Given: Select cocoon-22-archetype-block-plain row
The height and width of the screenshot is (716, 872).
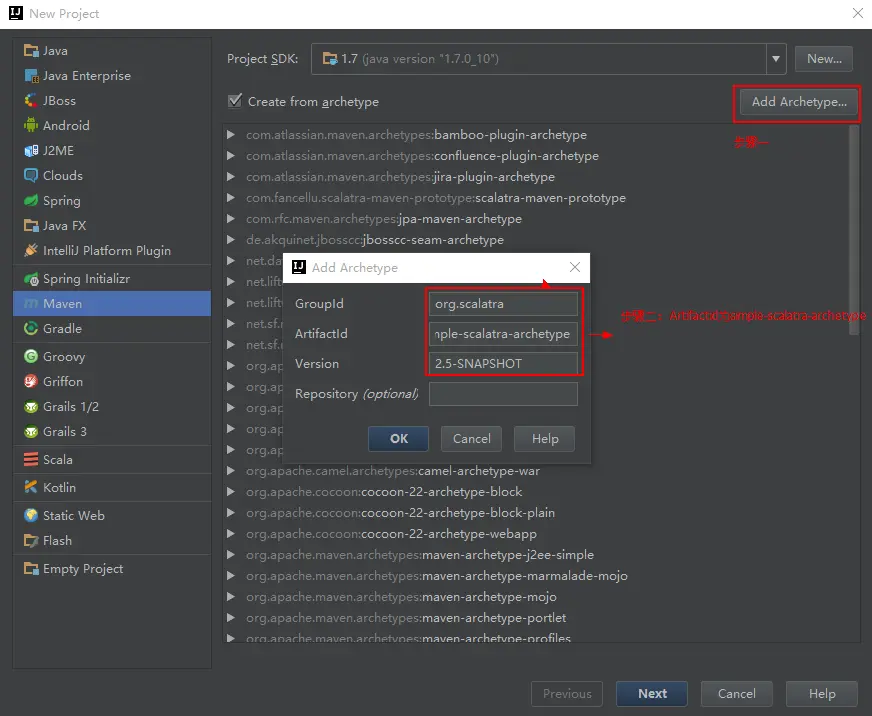Looking at the screenshot, I should [x=542, y=513].
